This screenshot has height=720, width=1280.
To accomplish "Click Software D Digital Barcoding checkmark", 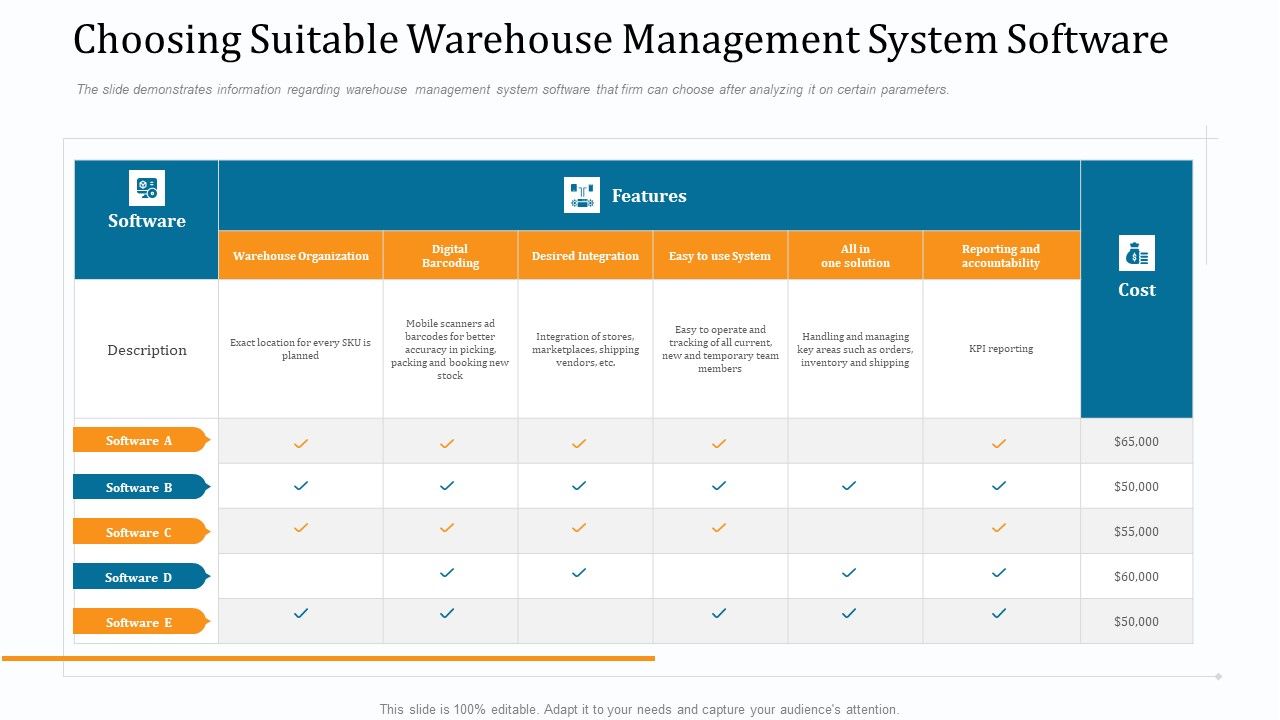I will [x=447, y=573].
